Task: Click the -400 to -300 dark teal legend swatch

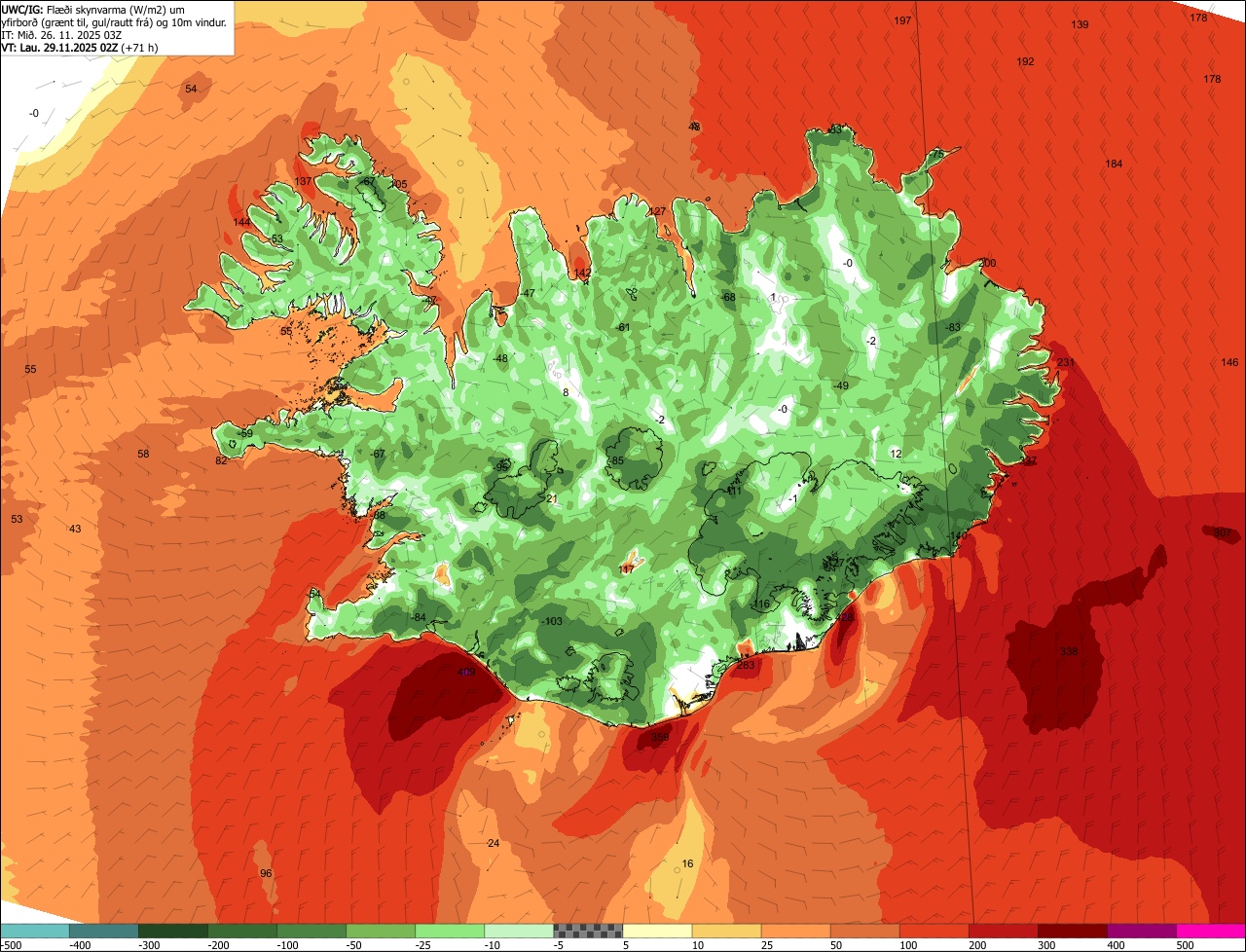Action: coord(104,931)
